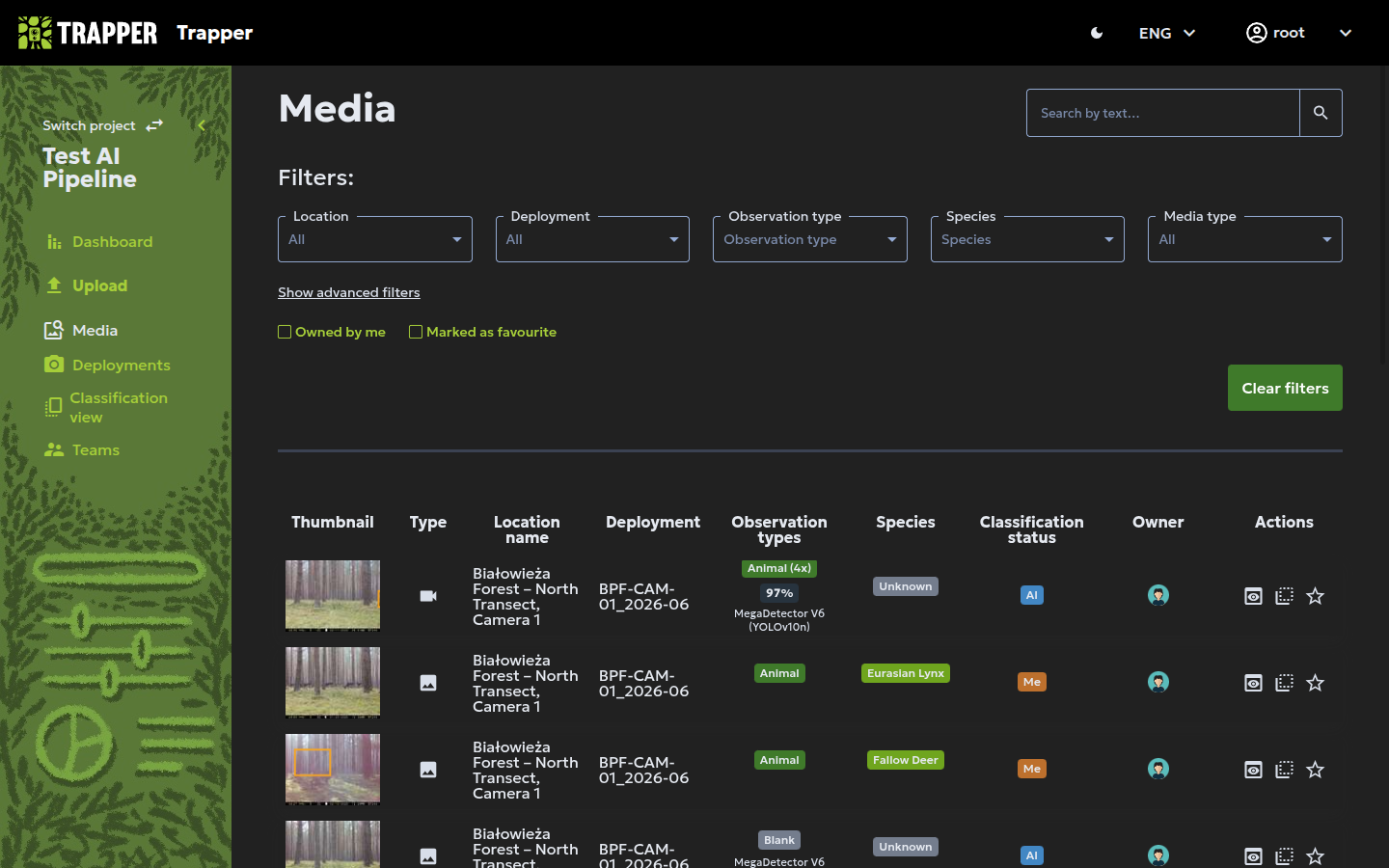The height and width of the screenshot is (868, 1389).
Task: Preview the Eurasian Lynx row media
Action: pyautogui.click(x=1253, y=683)
